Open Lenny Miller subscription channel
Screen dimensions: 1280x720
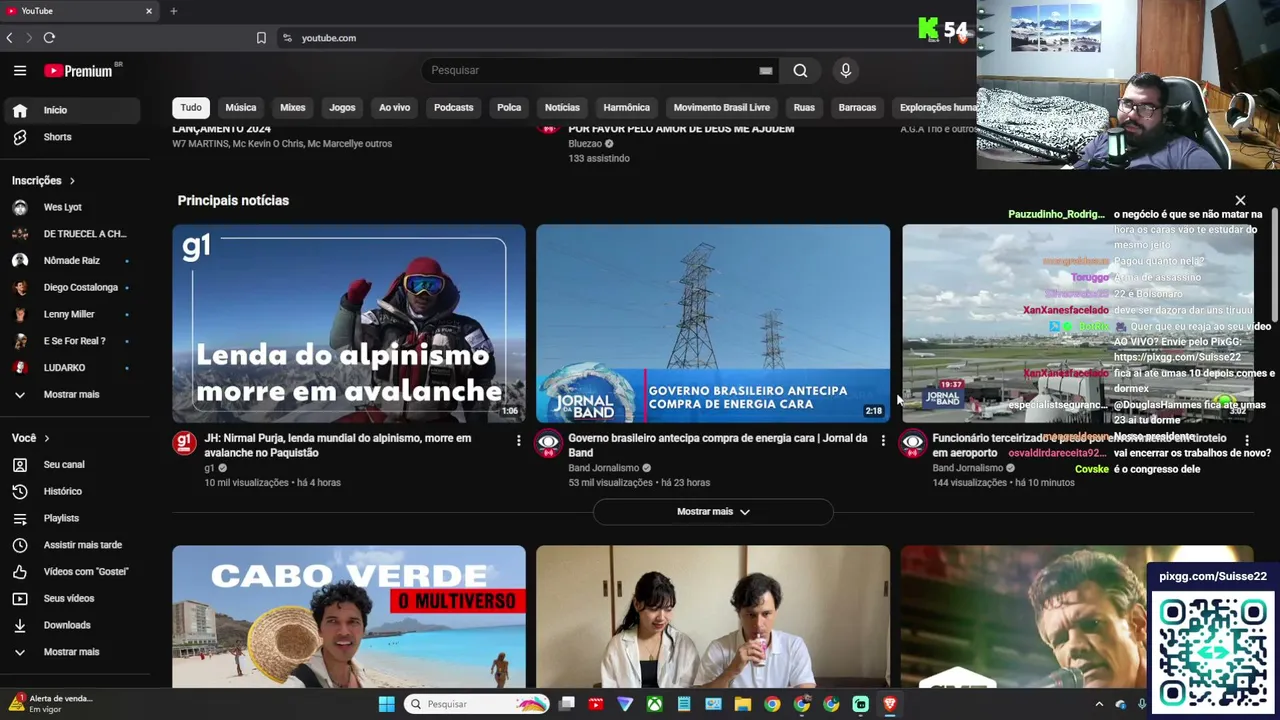(x=72, y=314)
